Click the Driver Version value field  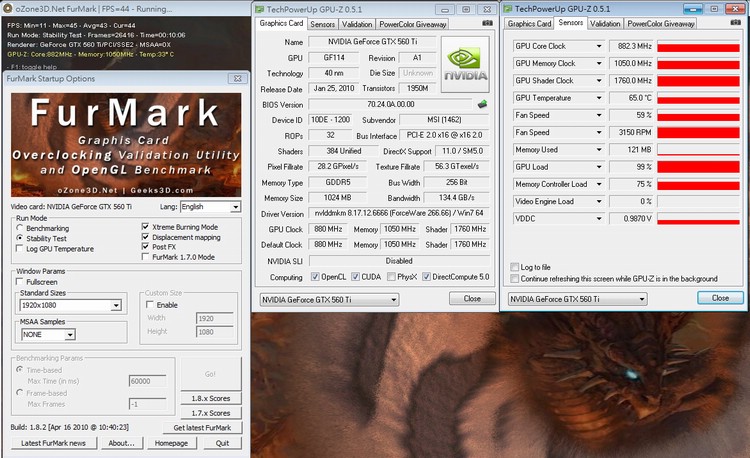coord(399,213)
